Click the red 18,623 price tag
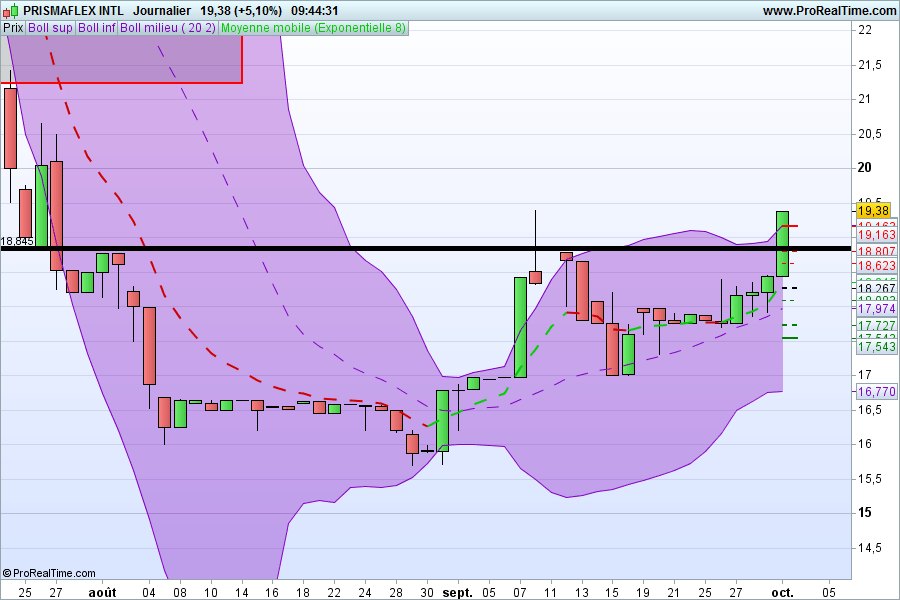 (x=876, y=266)
